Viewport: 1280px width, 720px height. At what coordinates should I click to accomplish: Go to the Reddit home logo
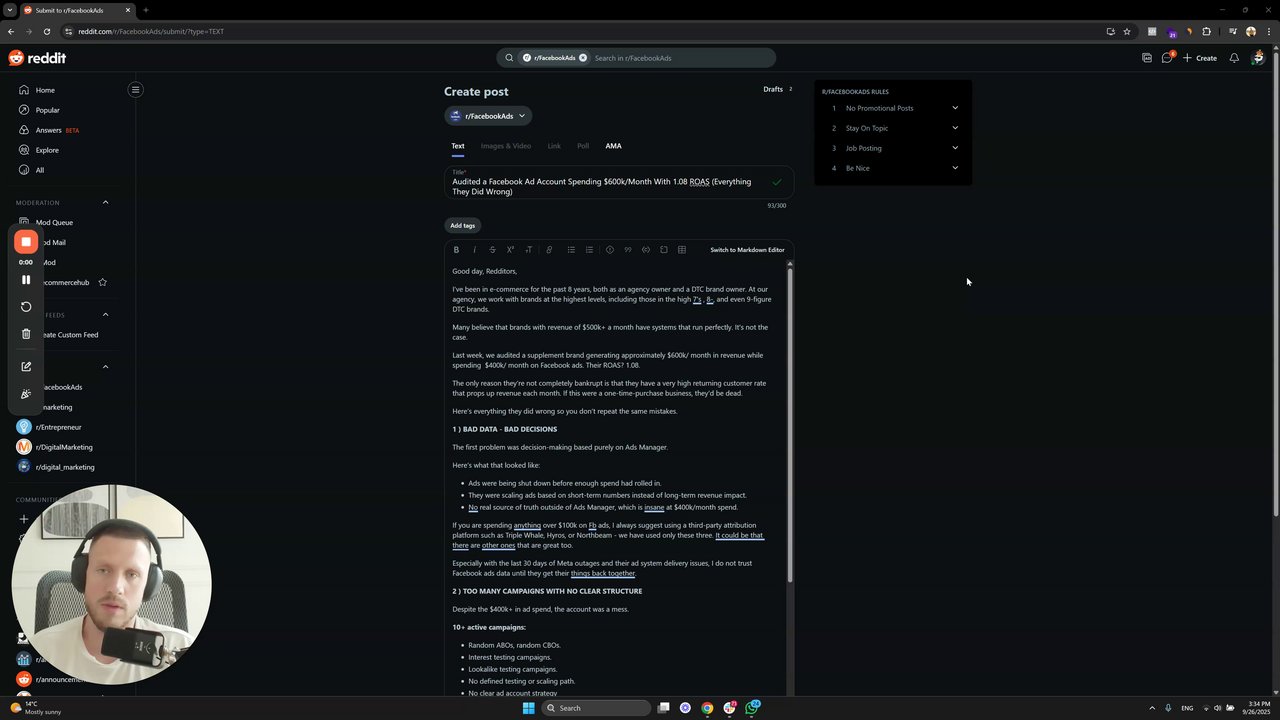pyautogui.click(x=37, y=58)
